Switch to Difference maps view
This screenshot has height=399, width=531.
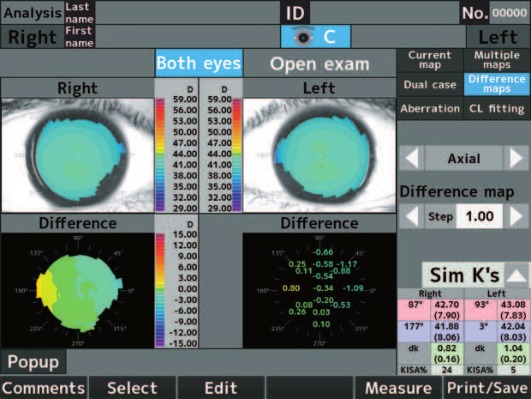click(497, 84)
